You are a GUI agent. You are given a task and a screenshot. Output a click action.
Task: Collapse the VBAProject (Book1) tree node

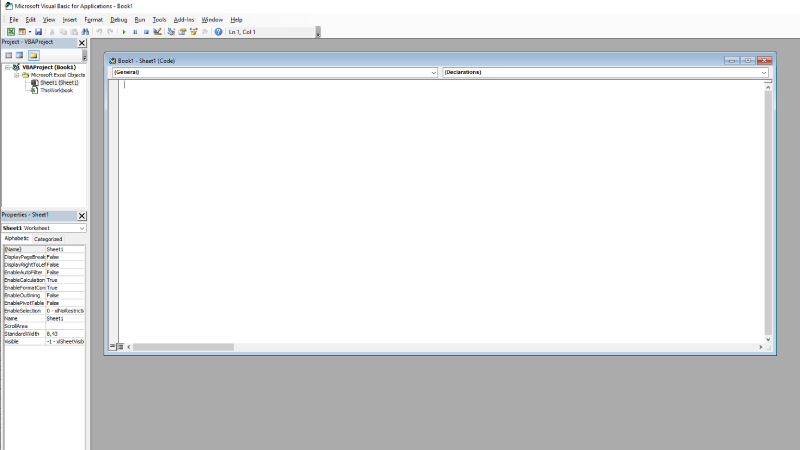coord(8,67)
